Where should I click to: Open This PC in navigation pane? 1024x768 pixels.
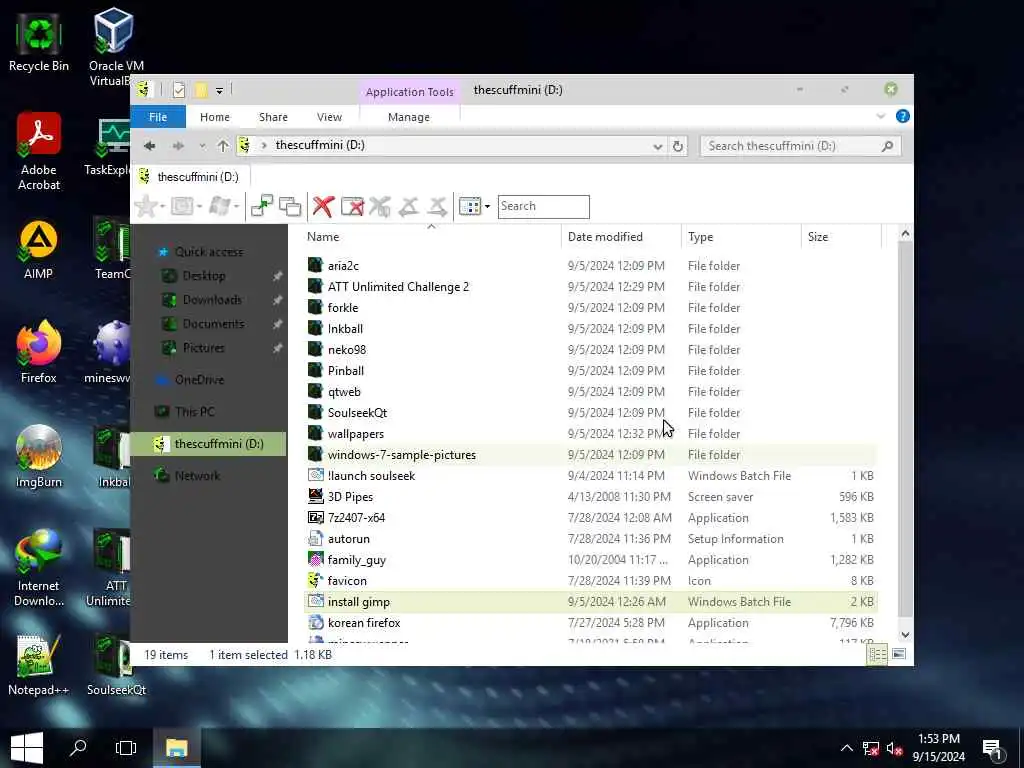click(x=195, y=411)
